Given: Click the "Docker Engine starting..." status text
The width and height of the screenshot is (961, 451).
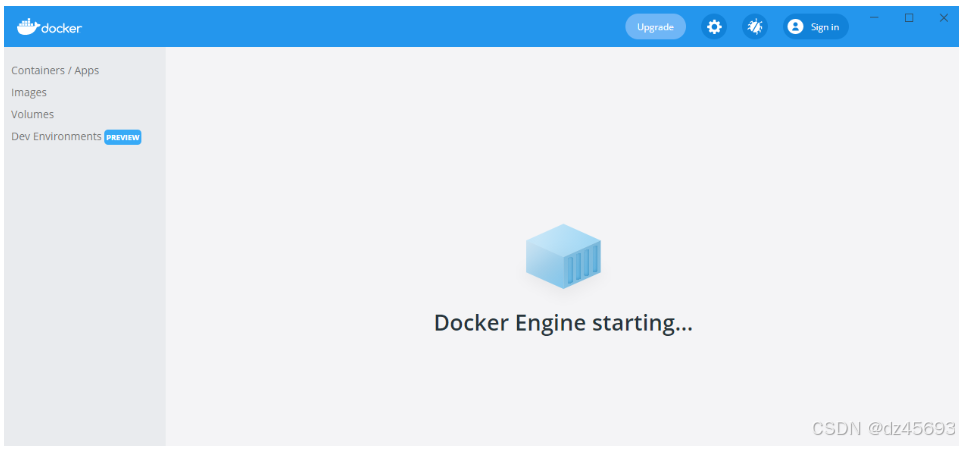Looking at the screenshot, I should (x=563, y=323).
